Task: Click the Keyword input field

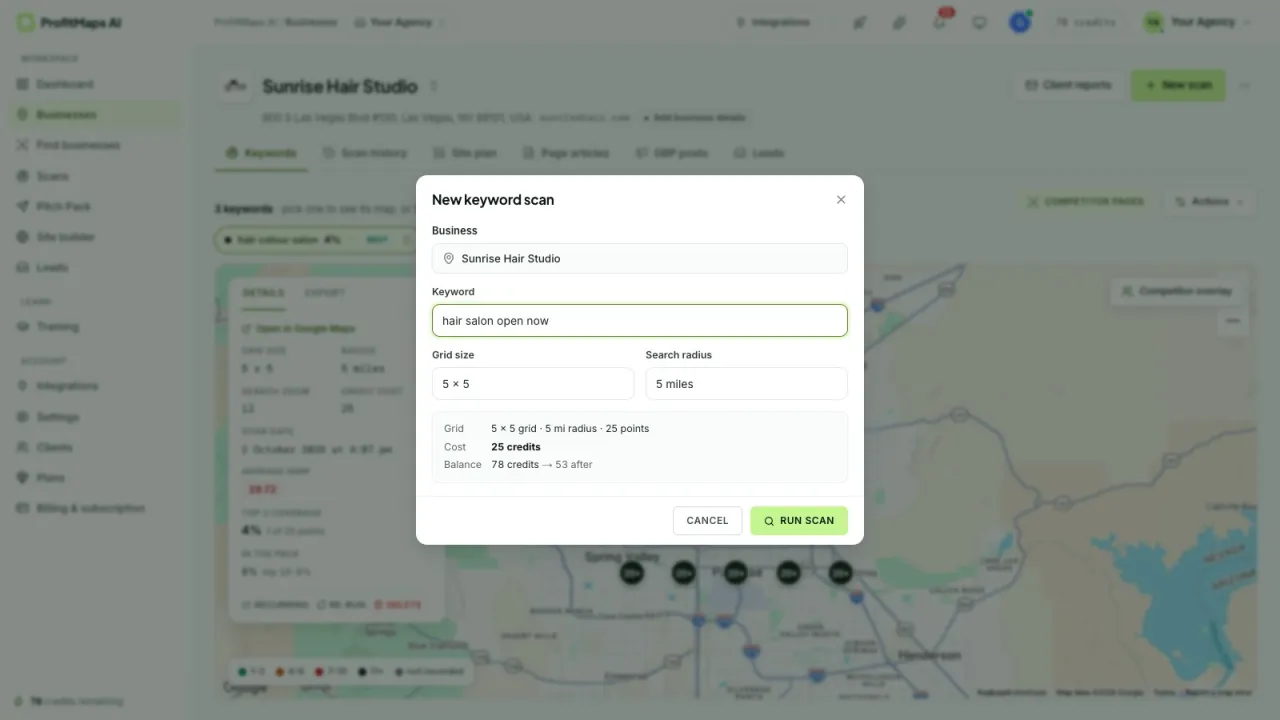Action: point(640,321)
